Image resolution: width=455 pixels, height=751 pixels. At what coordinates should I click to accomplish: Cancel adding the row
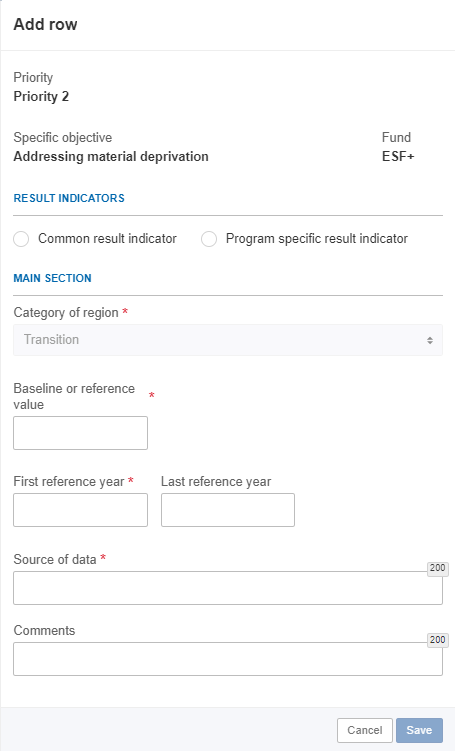click(365, 730)
